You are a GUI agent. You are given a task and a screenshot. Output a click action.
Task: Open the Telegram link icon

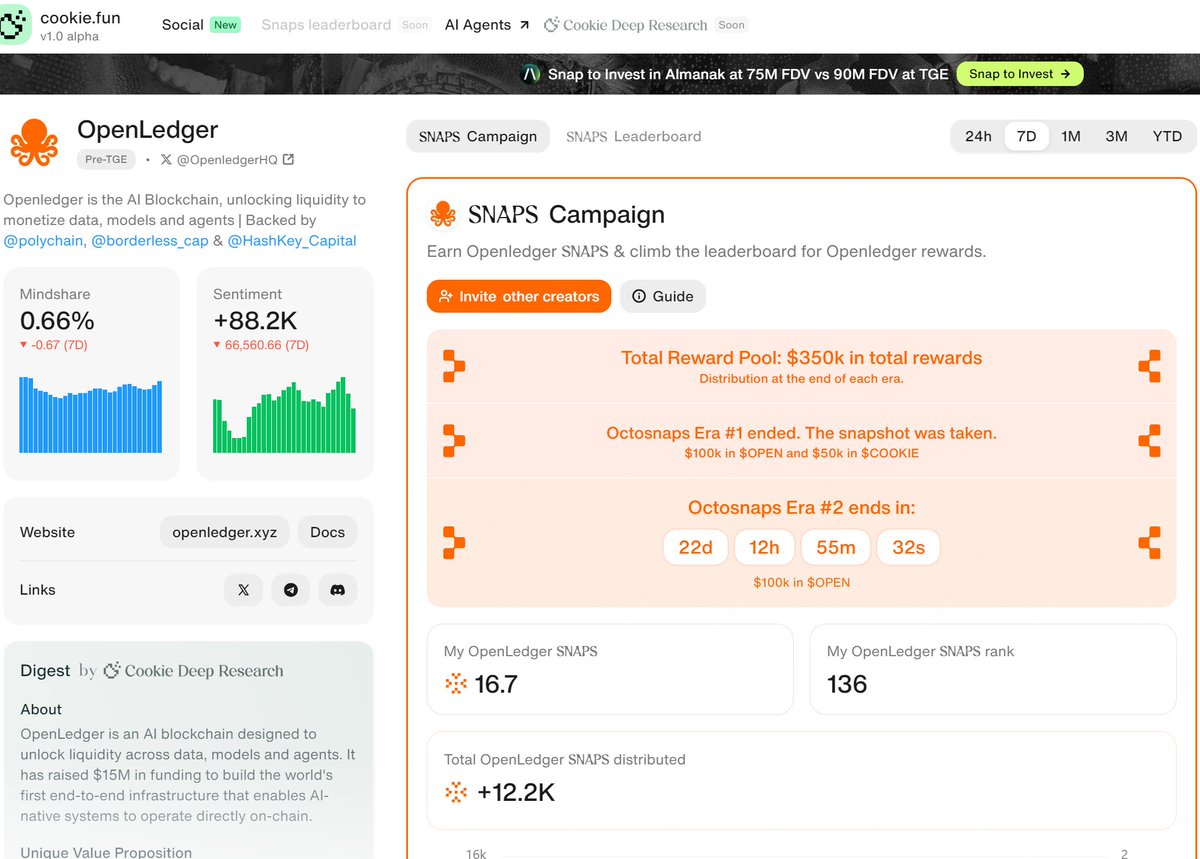pos(290,590)
